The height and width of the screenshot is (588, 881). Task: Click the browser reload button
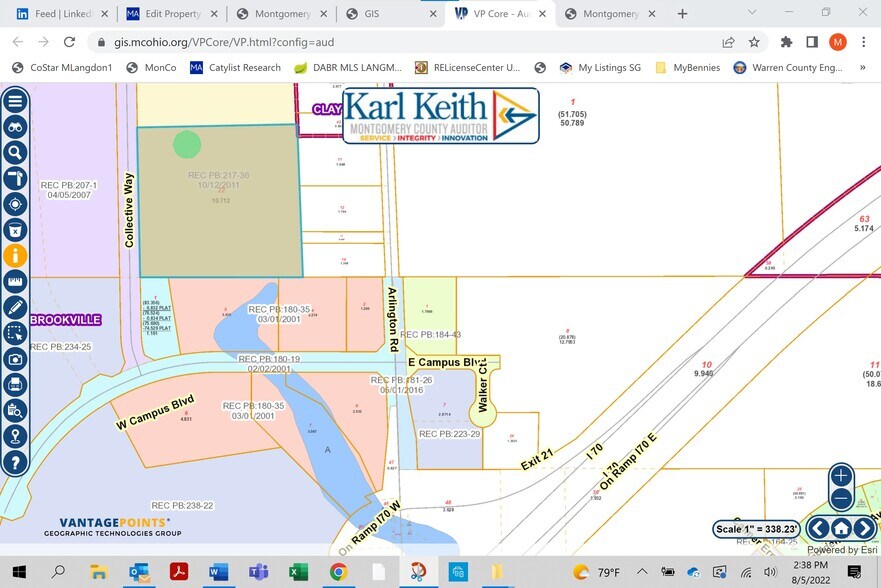click(x=69, y=42)
